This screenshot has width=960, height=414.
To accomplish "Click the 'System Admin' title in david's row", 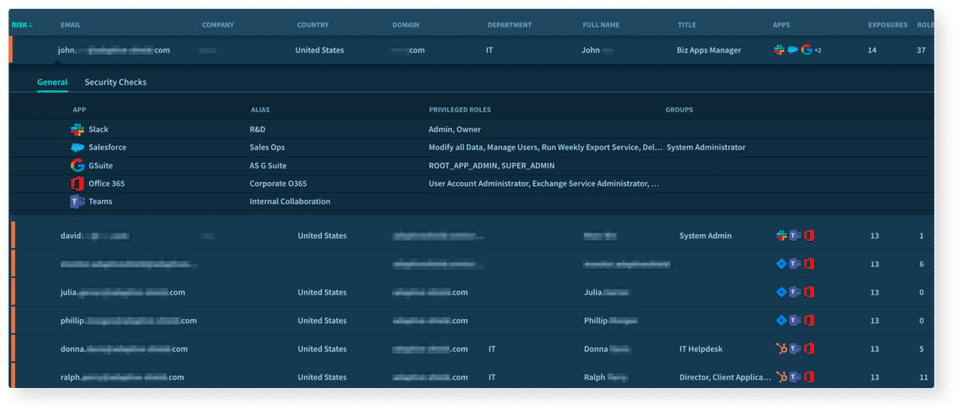I will (705, 236).
